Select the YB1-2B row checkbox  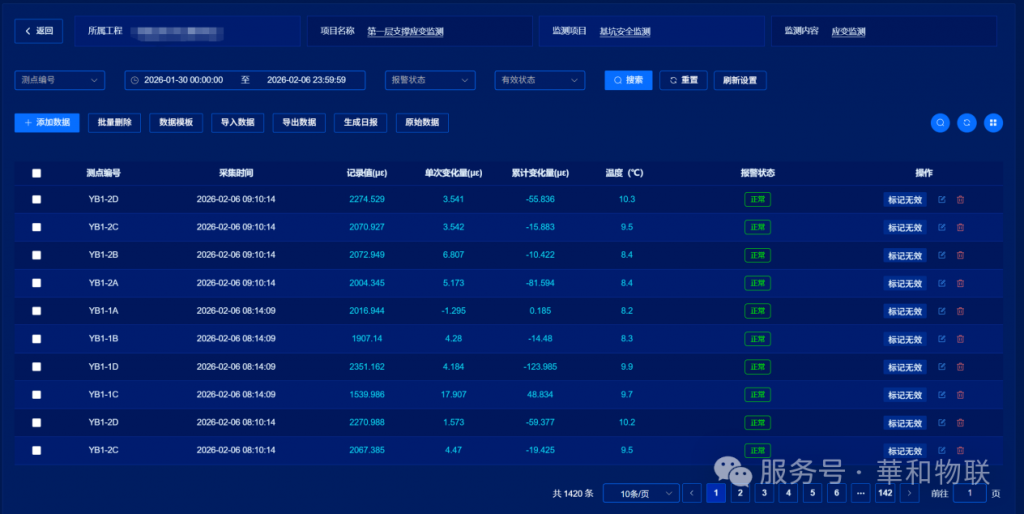37,255
